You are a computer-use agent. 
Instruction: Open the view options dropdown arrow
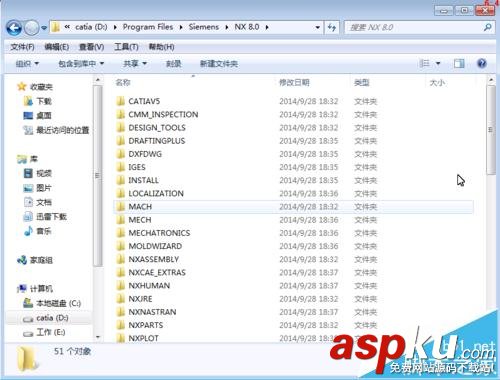point(438,63)
